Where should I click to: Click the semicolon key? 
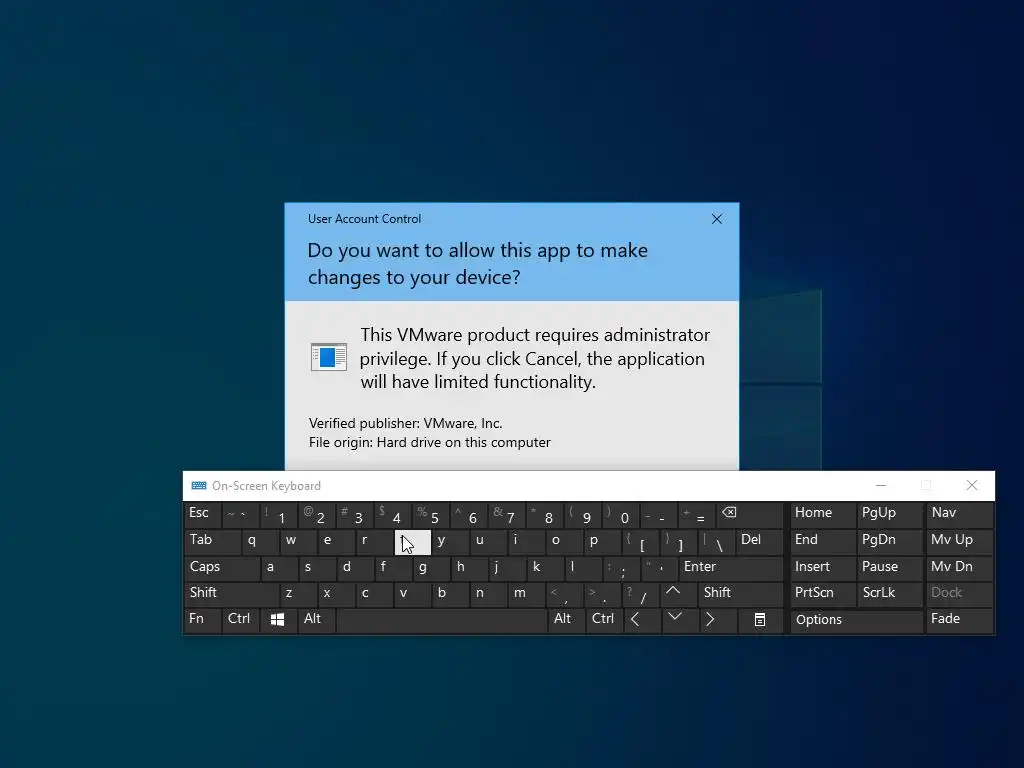[x=621, y=568]
